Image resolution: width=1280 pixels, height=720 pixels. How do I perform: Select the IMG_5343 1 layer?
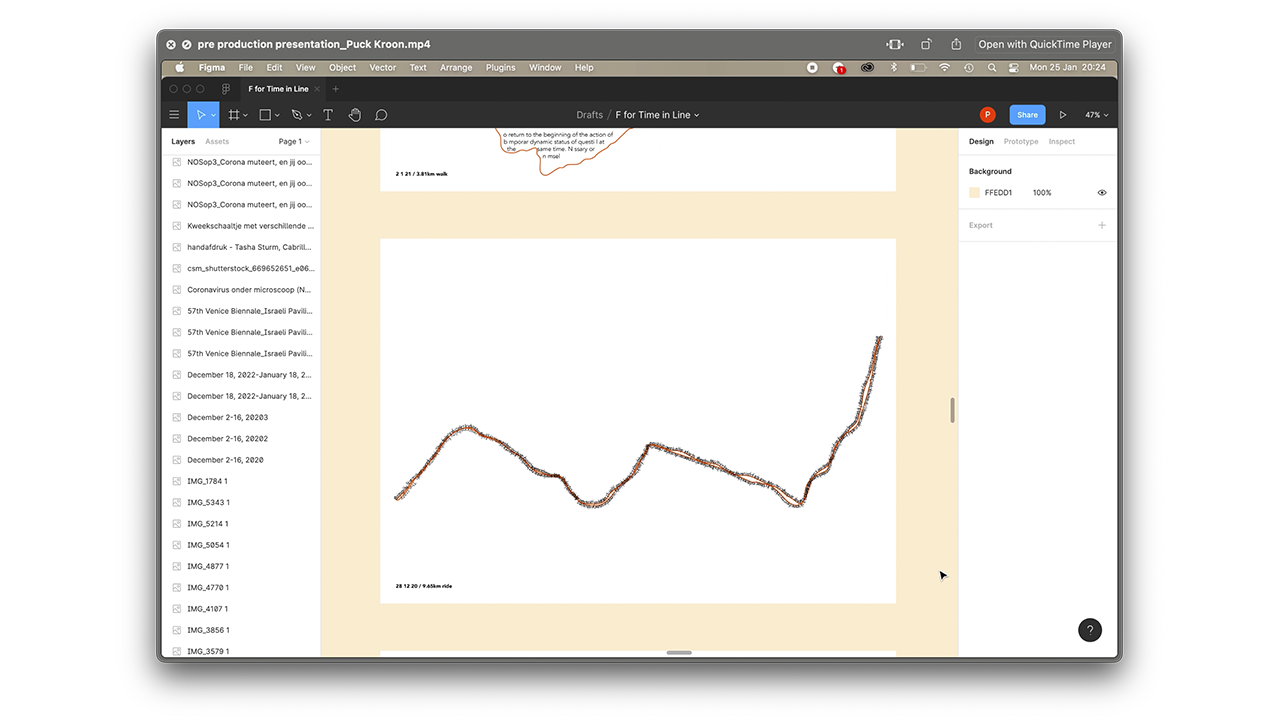click(x=240, y=503)
